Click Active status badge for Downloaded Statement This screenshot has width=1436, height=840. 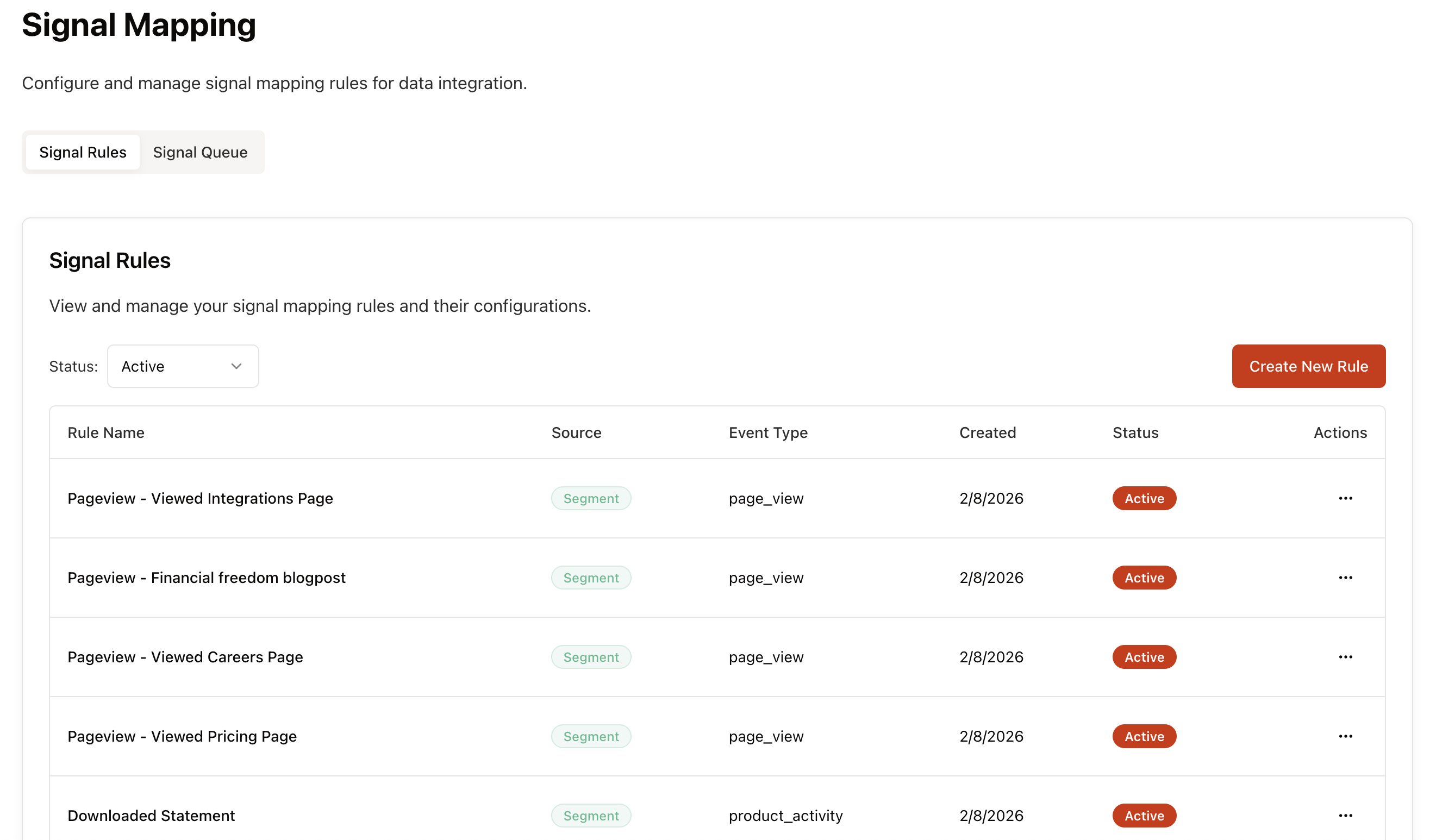[x=1144, y=816]
